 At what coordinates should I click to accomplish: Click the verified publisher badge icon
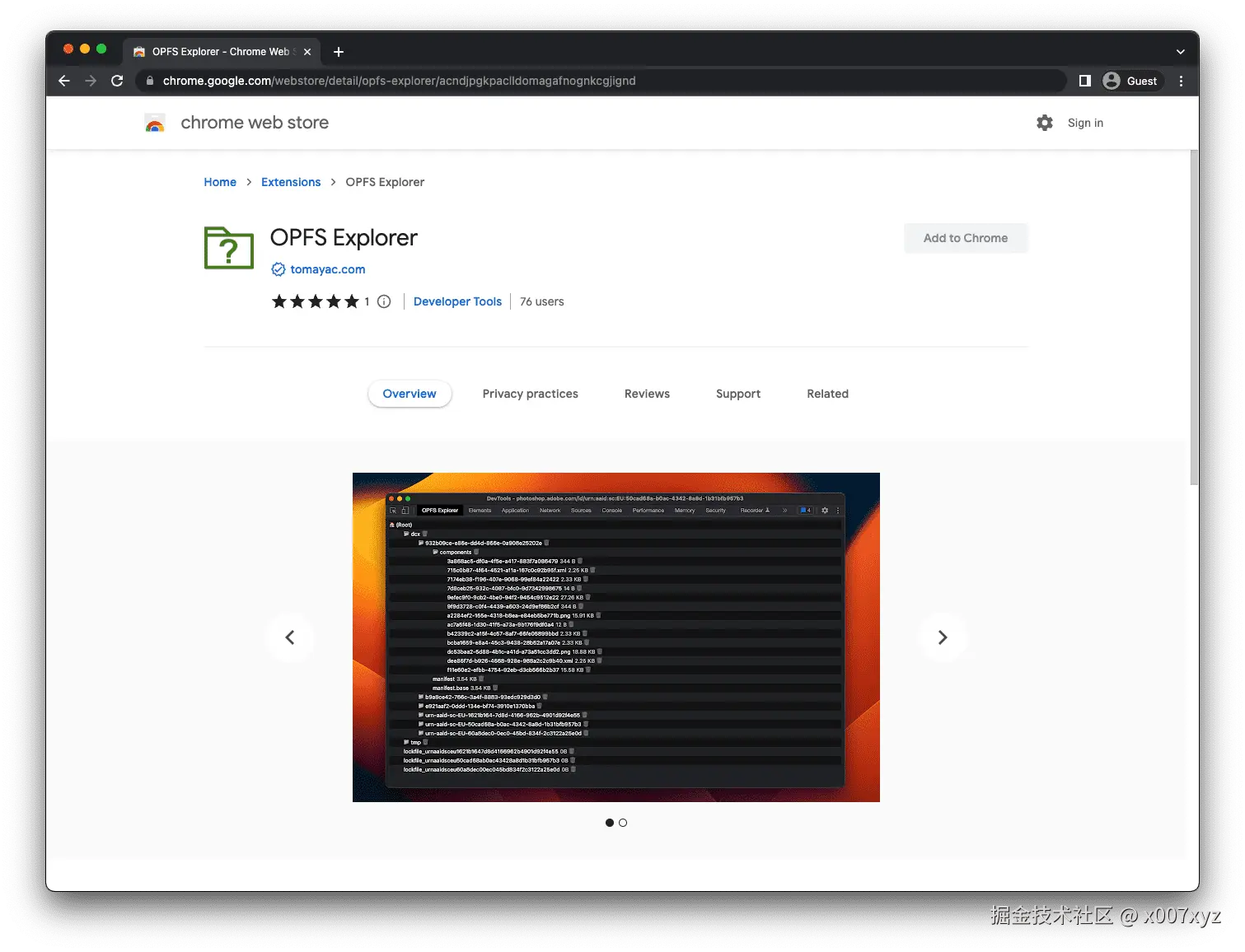pyautogui.click(x=278, y=269)
